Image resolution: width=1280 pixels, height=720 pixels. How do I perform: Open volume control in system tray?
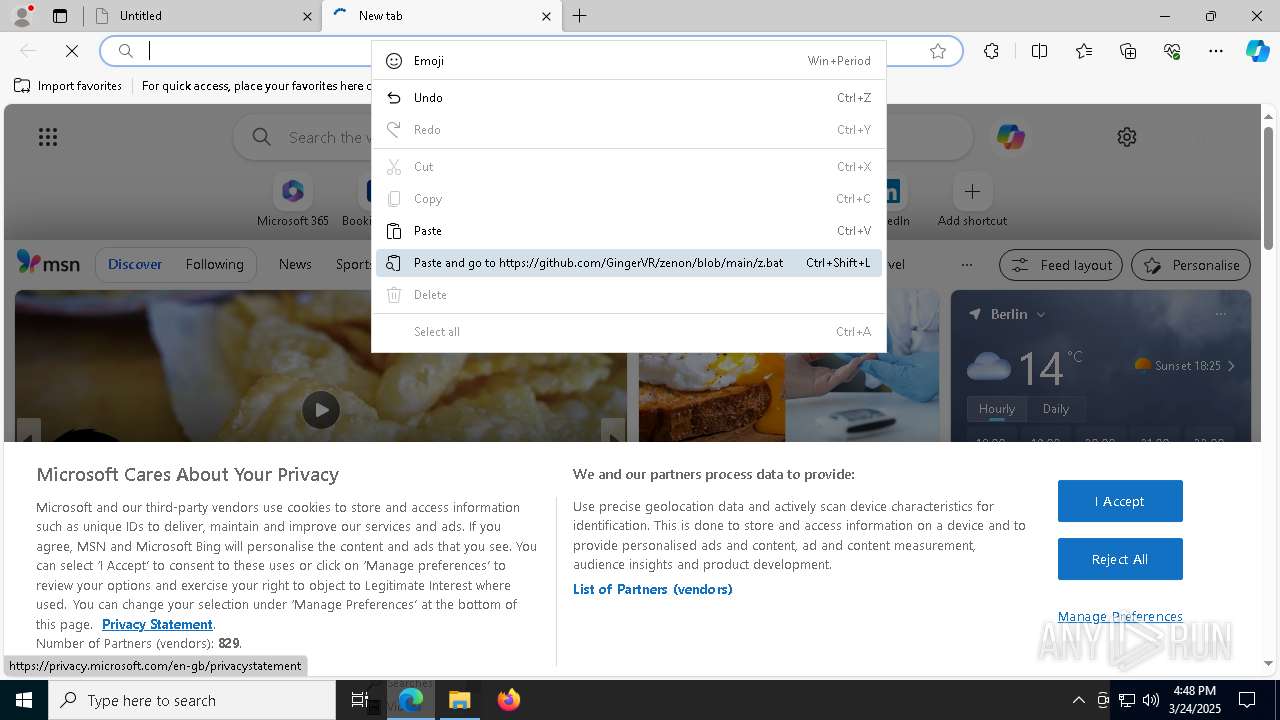point(1151,700)
